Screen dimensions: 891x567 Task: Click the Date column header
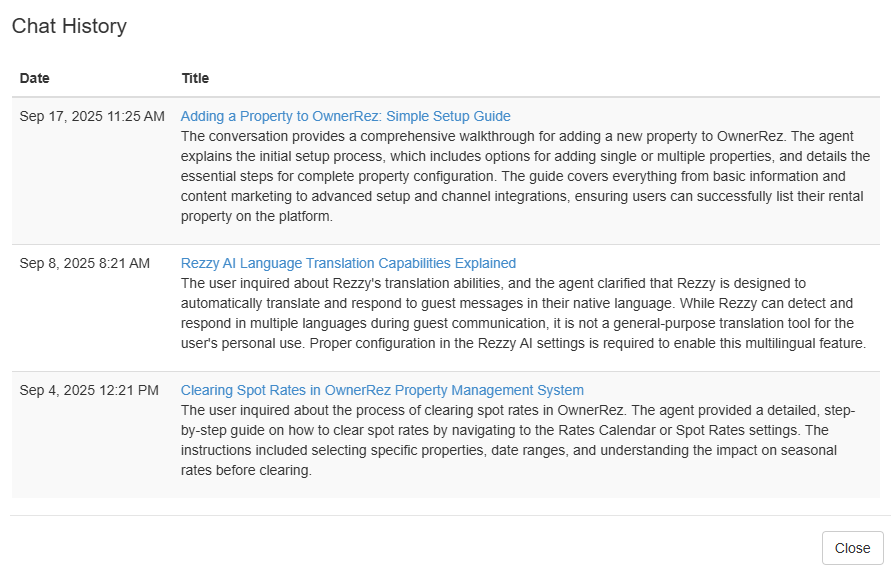pyautogui.click(x=34, y=78)
